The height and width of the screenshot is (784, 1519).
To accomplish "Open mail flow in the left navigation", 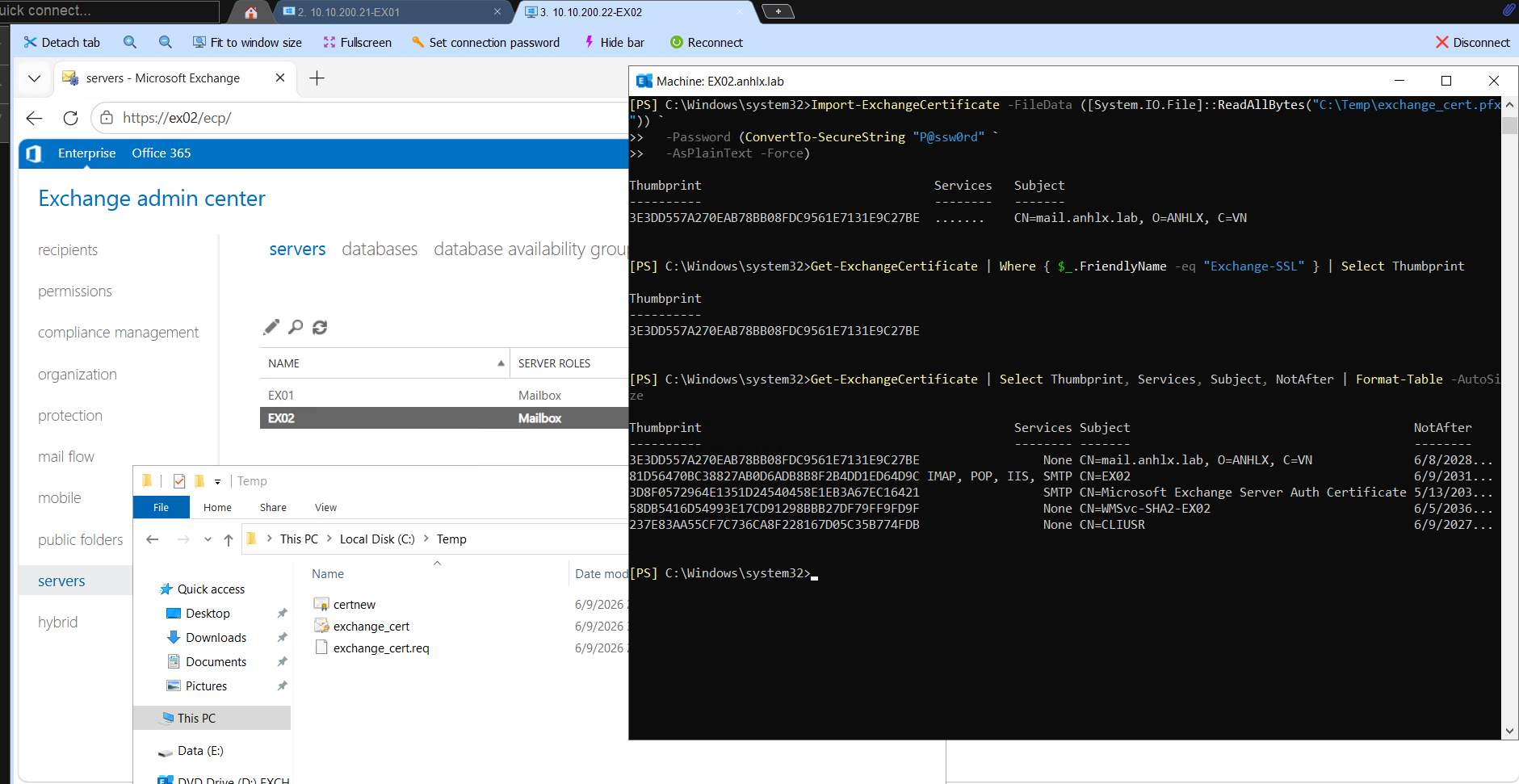I will tap(66, 457).
